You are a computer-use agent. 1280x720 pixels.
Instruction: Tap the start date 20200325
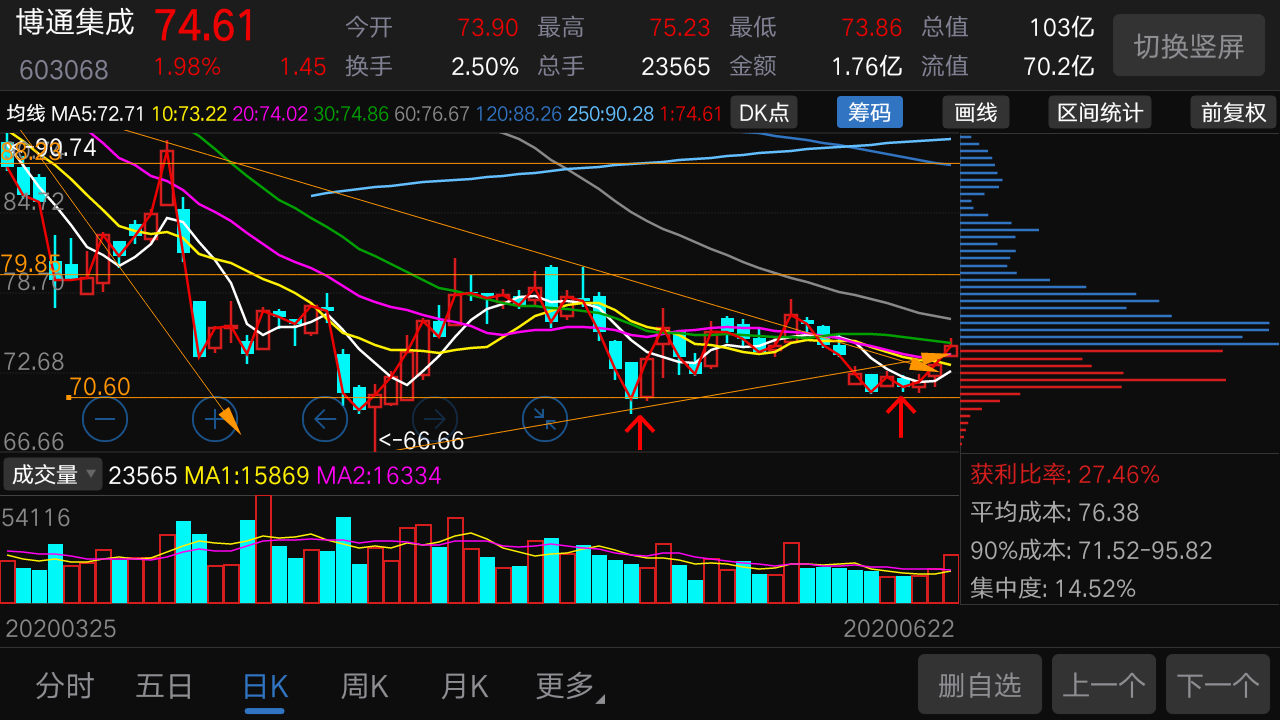tap(62, 628)
